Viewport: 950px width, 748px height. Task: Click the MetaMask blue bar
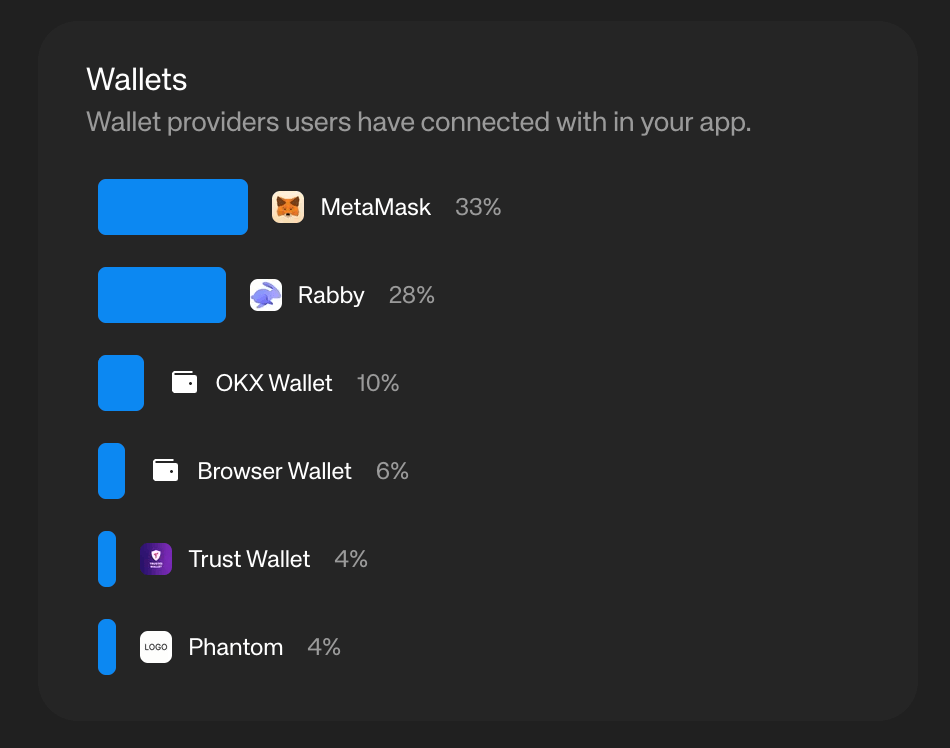[173, 207]
